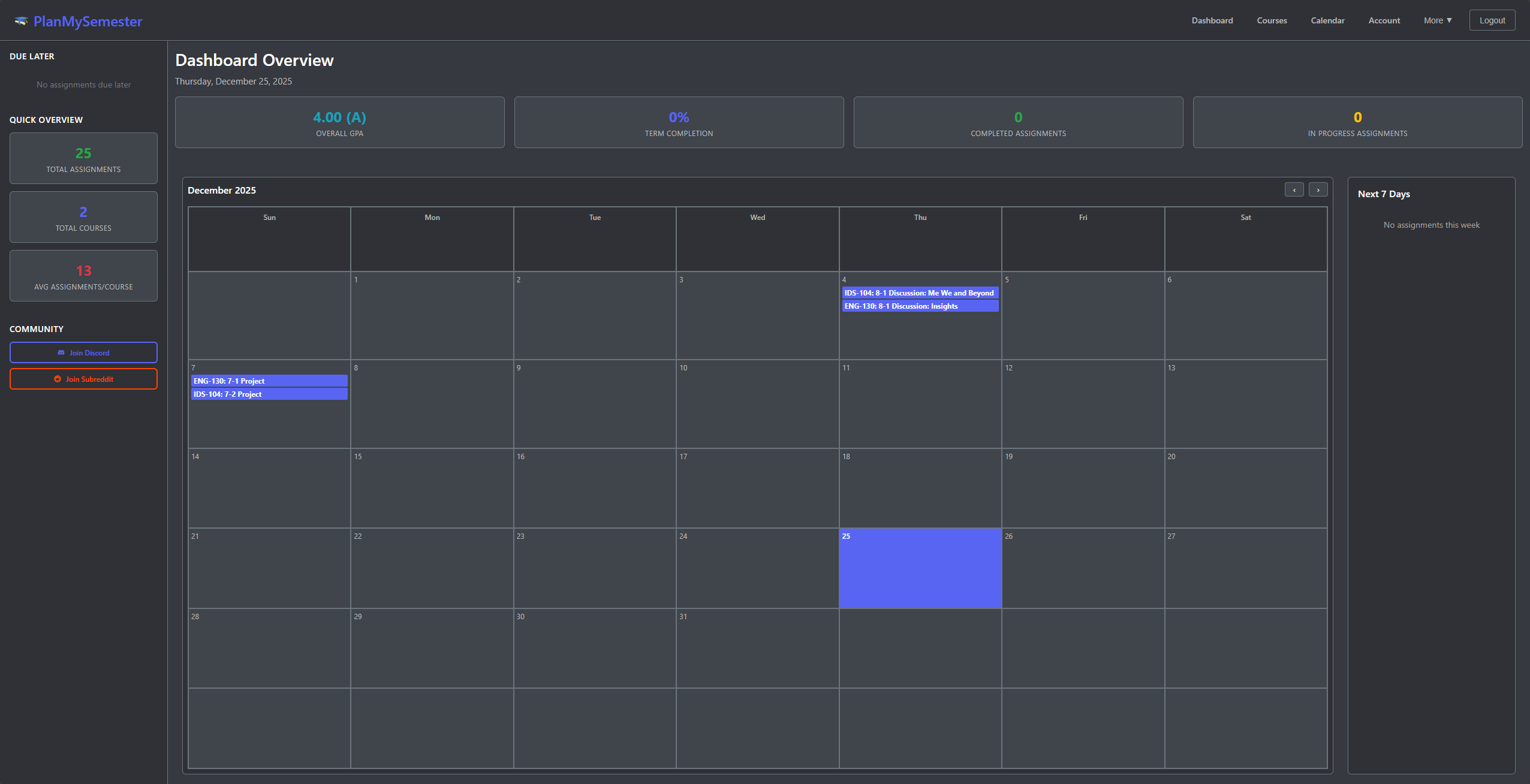
Task: Select the highlighted December 25 day cell
Action: pos(920,568)
